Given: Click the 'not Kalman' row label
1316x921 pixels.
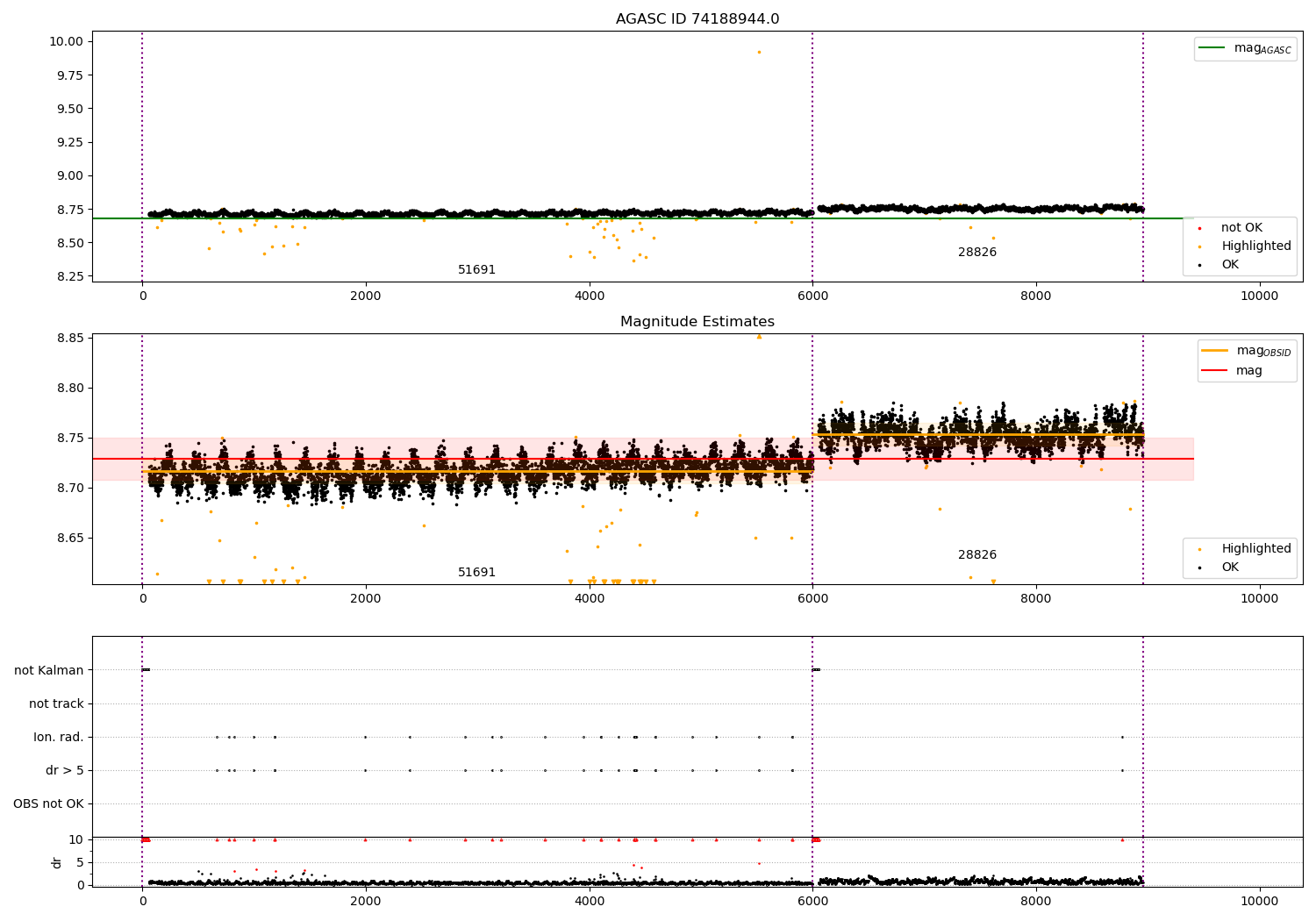Looking at the screenshot, I should tap(49, 671).
